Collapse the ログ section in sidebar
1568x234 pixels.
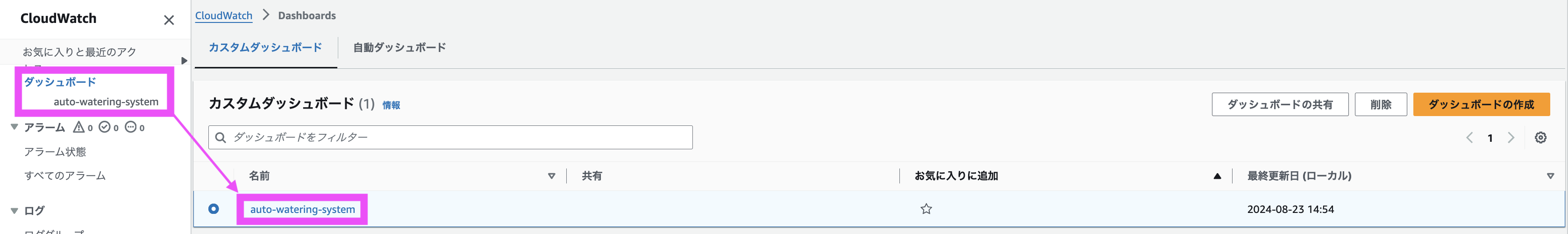(14, 210)
